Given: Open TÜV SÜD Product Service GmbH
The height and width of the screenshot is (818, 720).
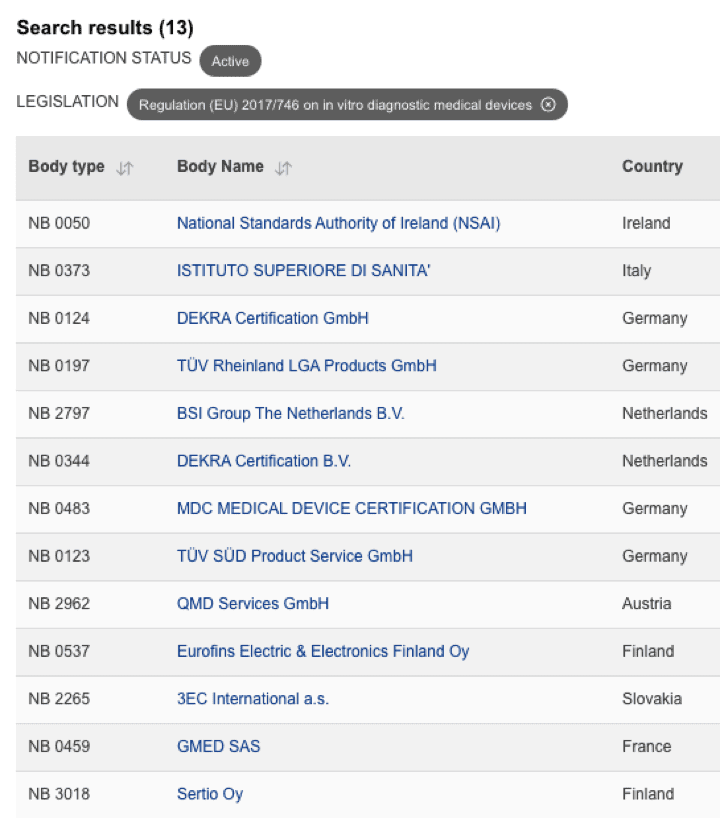Looking at the screenshot, I should click(294, 556).
